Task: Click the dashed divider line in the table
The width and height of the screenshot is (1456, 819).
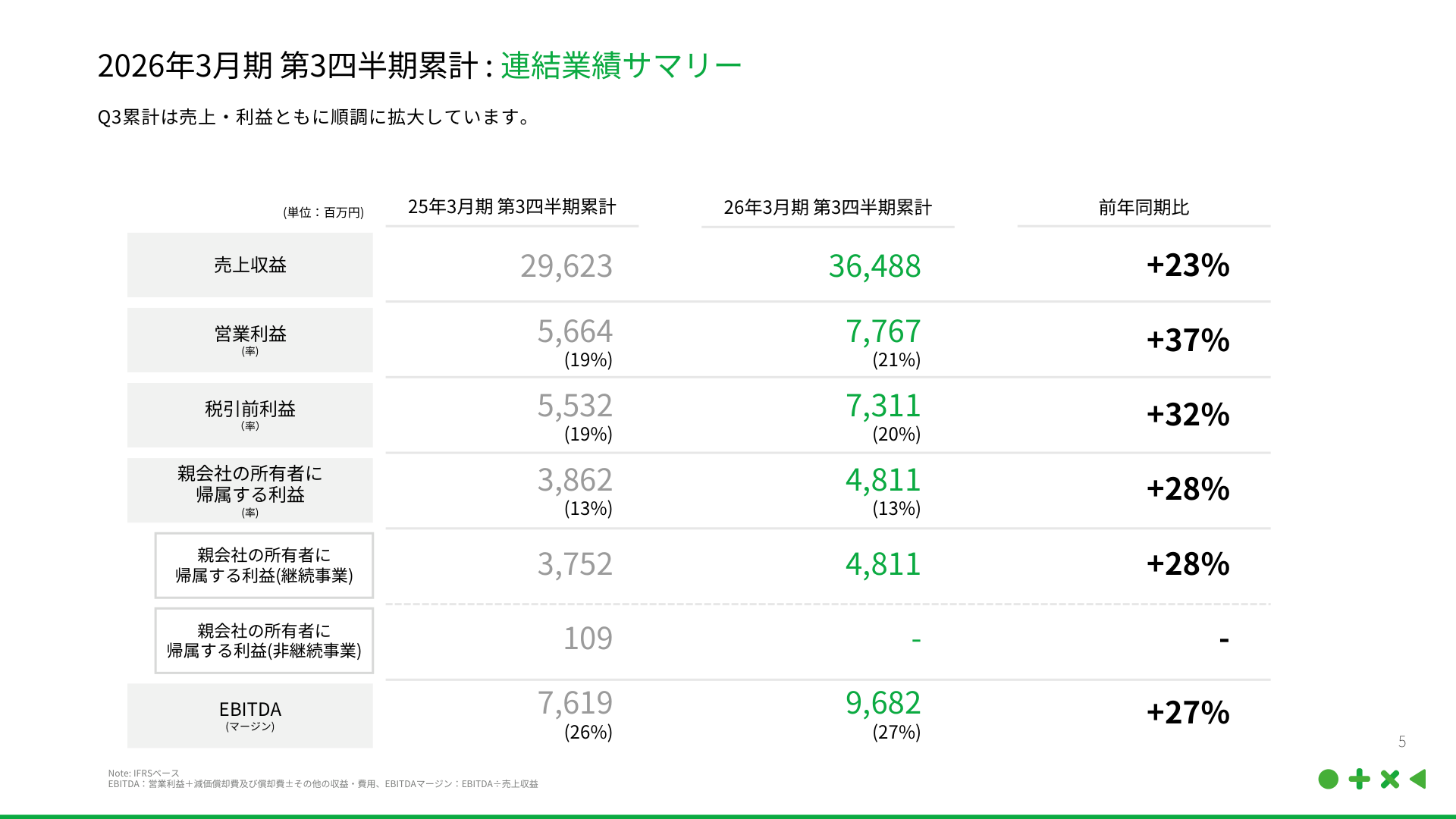Action: [827, 602]
